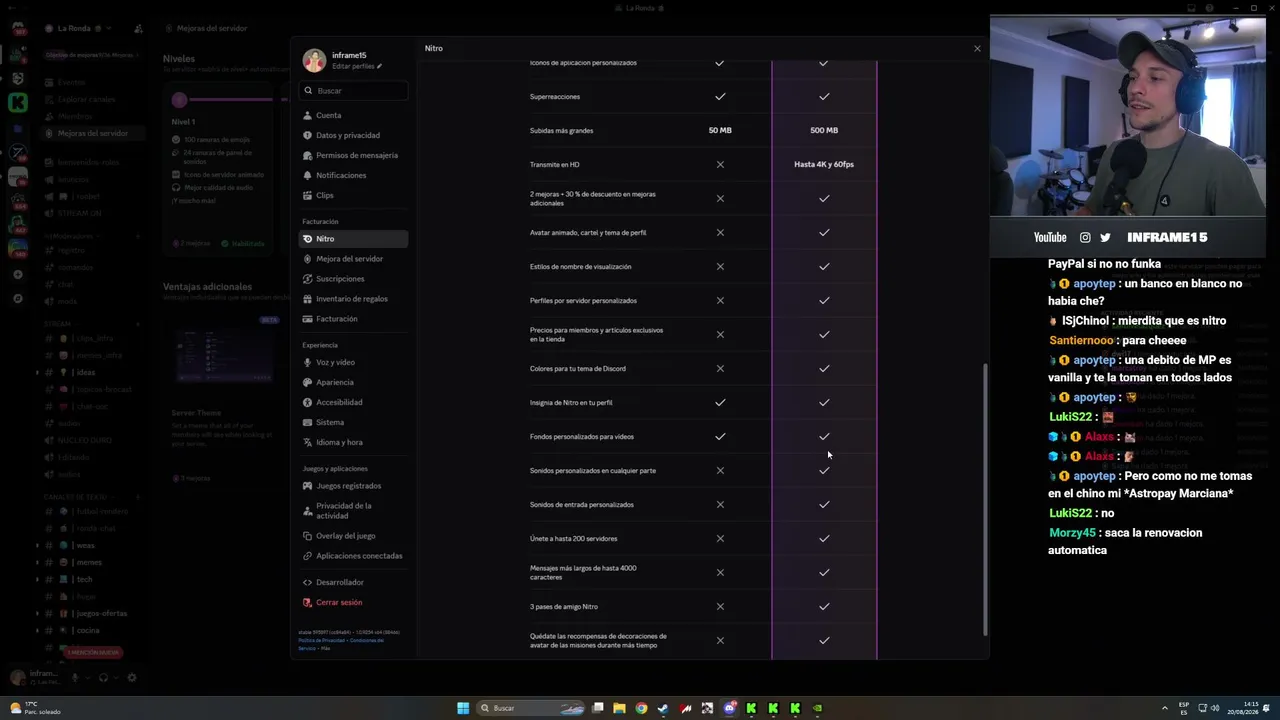Open Apariencia via the palette icon

[x=308, y=382]
